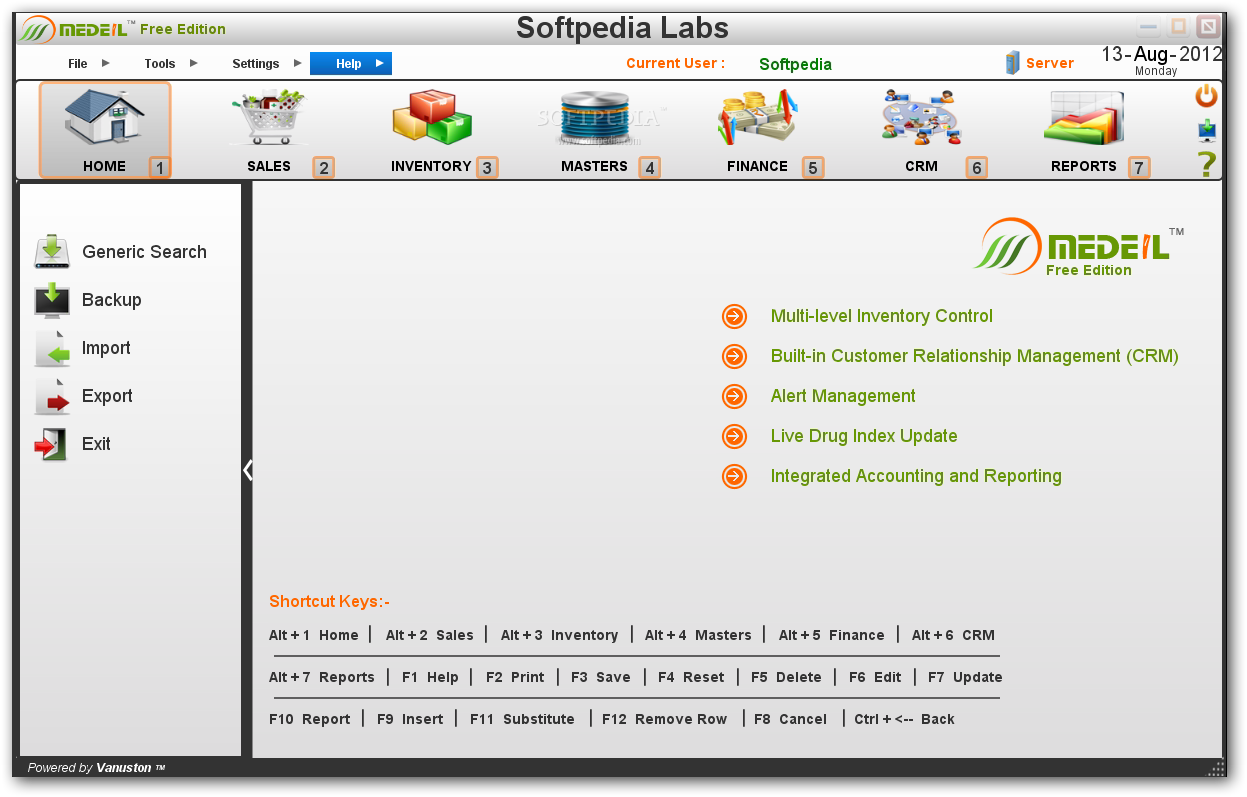The image size is (1247, 797).
Task: Click the Import green arrow icon
Action: coord(52,348)
